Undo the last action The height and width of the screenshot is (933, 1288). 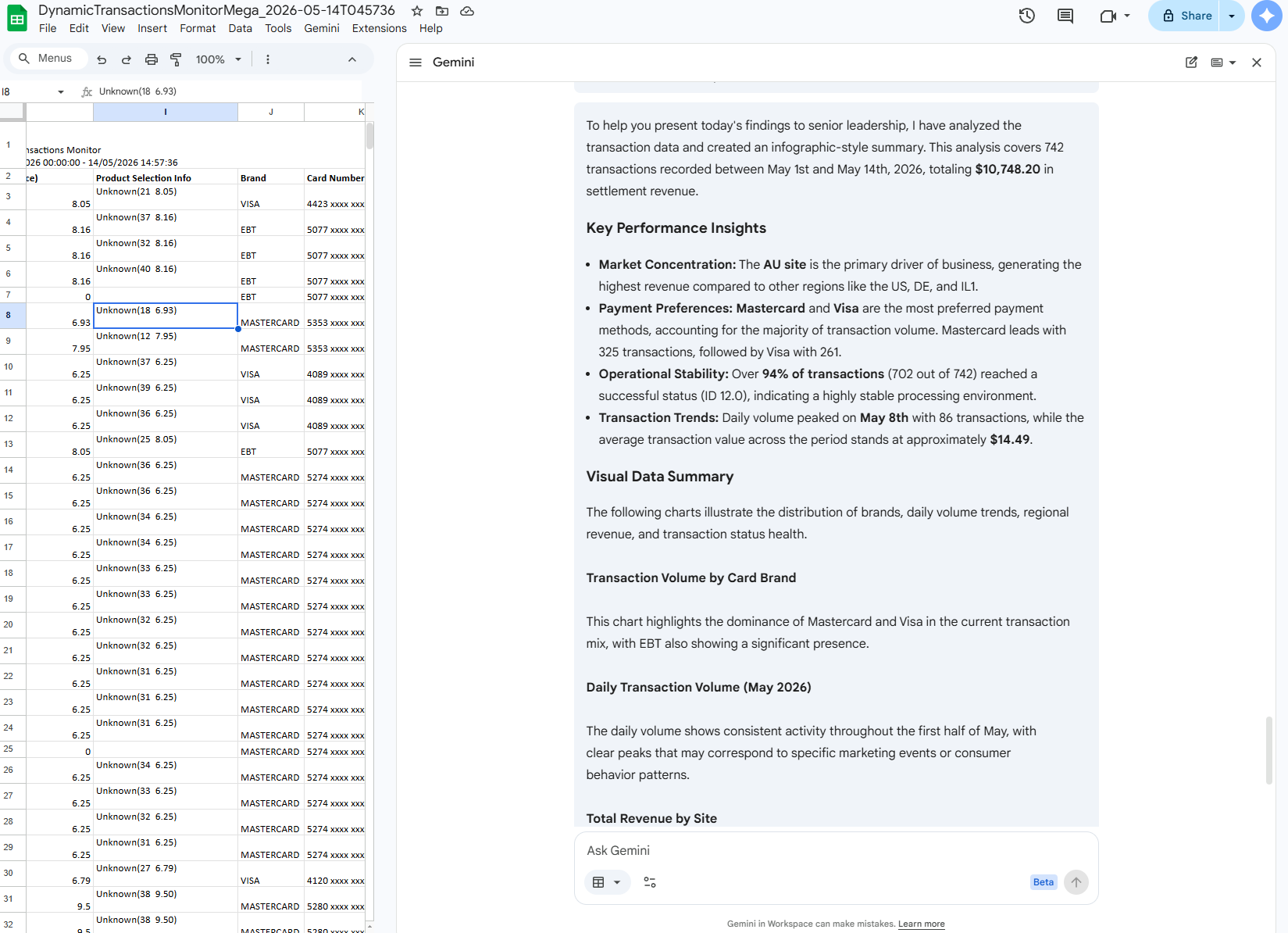point(102,59)
